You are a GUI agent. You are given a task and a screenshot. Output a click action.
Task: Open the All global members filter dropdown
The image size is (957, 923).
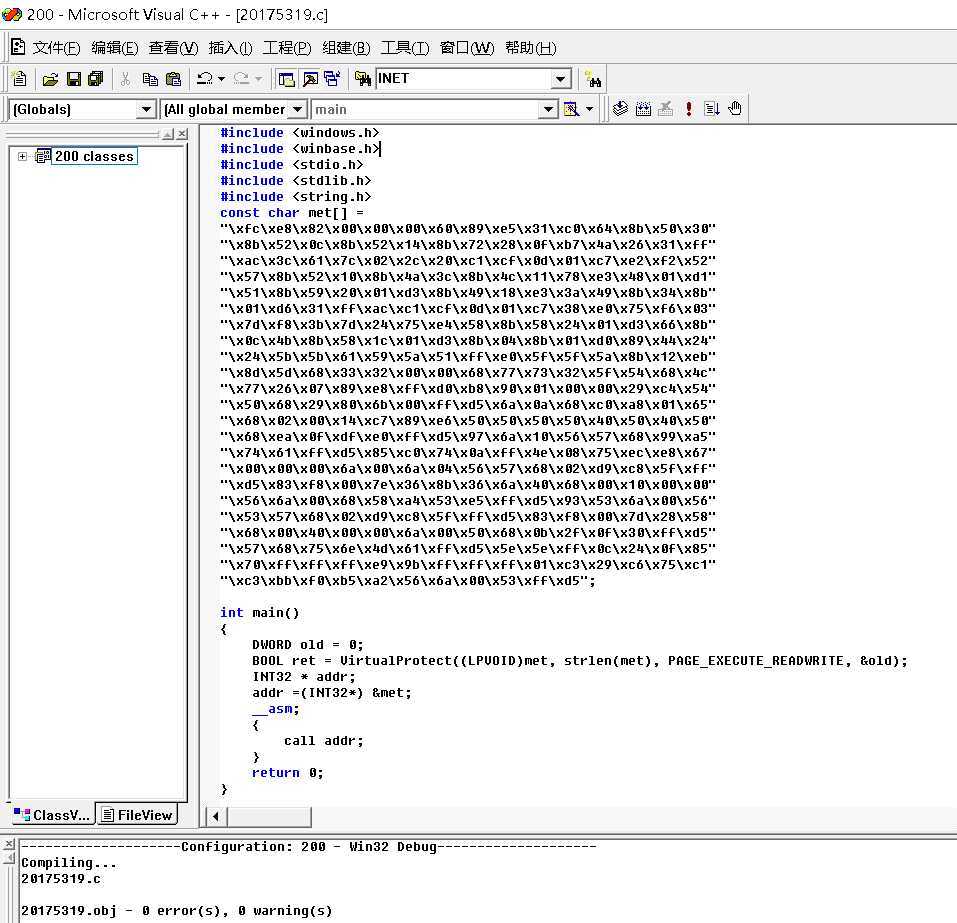click(297, 109)
